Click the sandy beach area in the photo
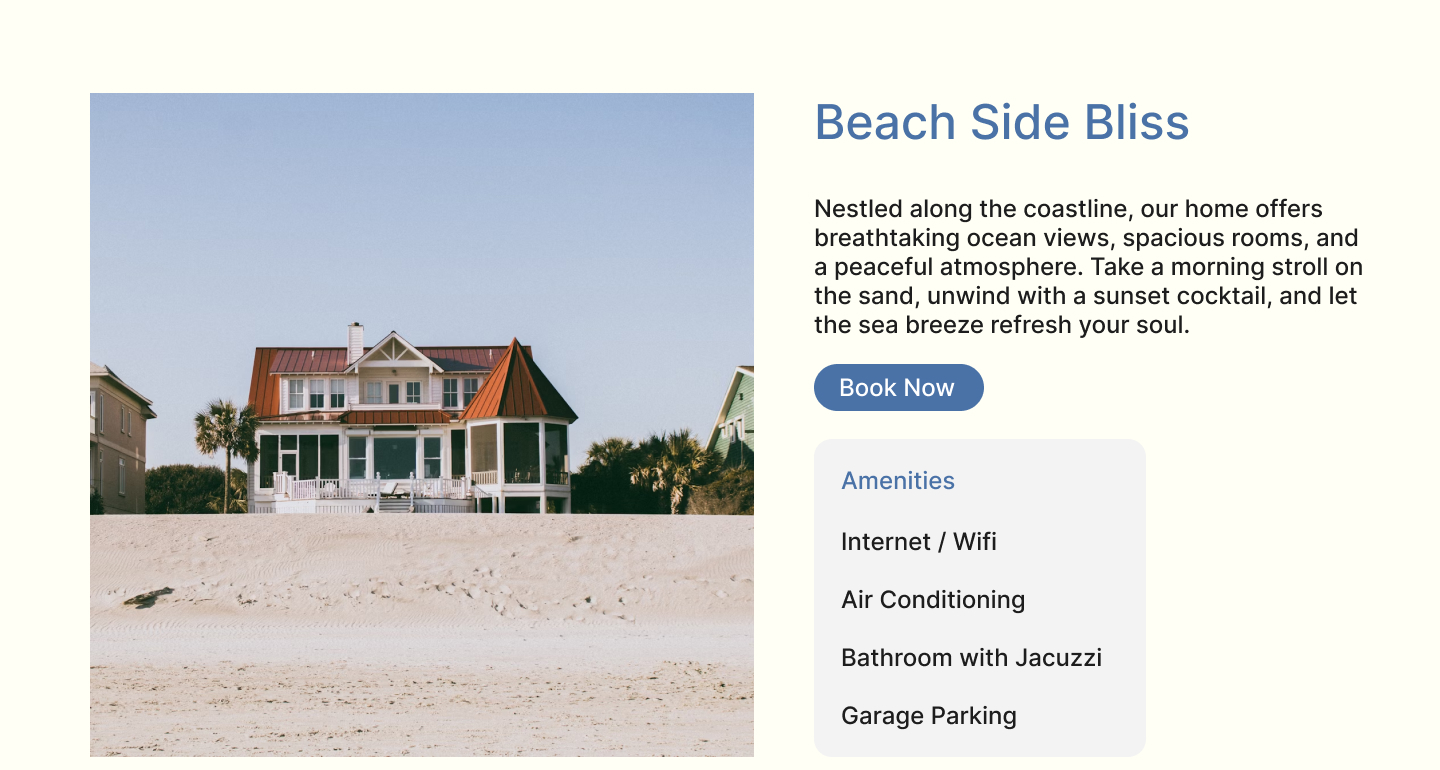The image size is (1440, 770). [x=422, y=636]
